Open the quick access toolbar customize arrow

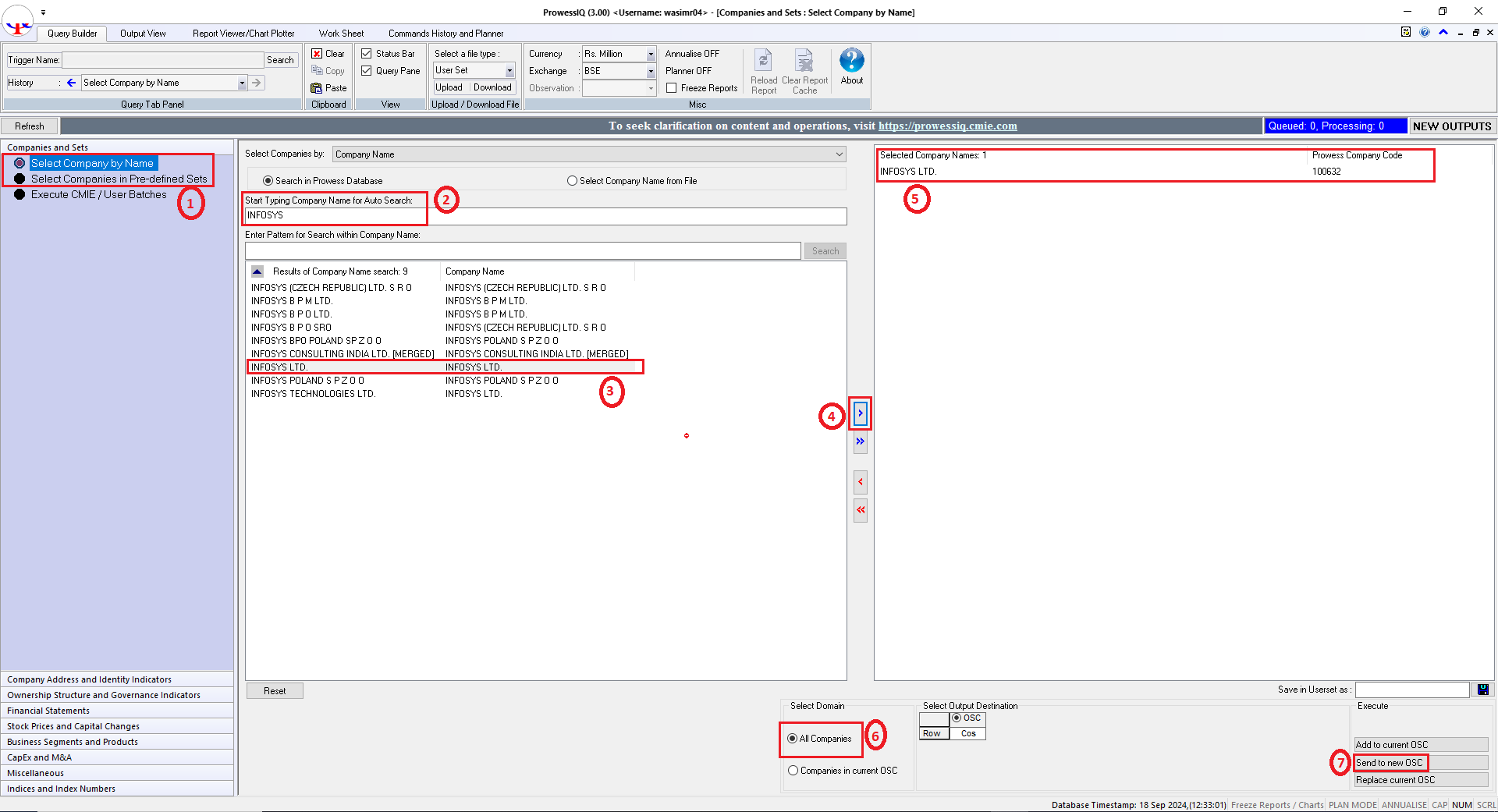click(43, 12)
